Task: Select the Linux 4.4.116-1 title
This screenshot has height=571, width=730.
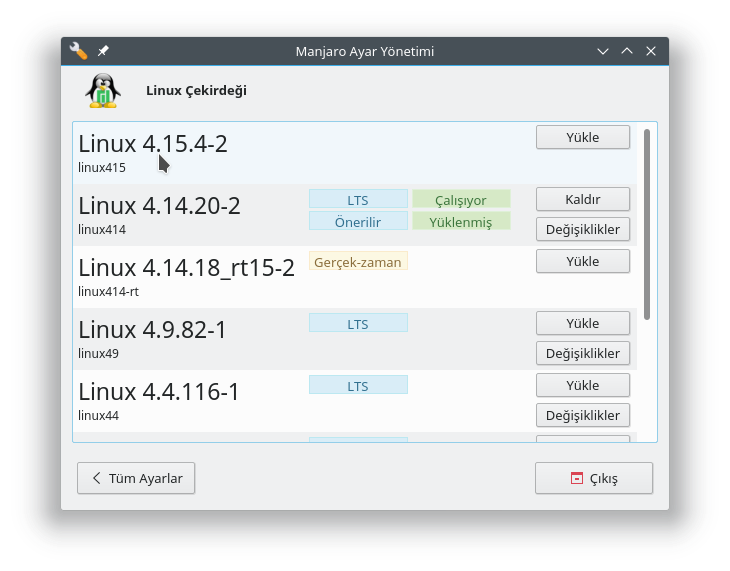Action: point(158,392)
